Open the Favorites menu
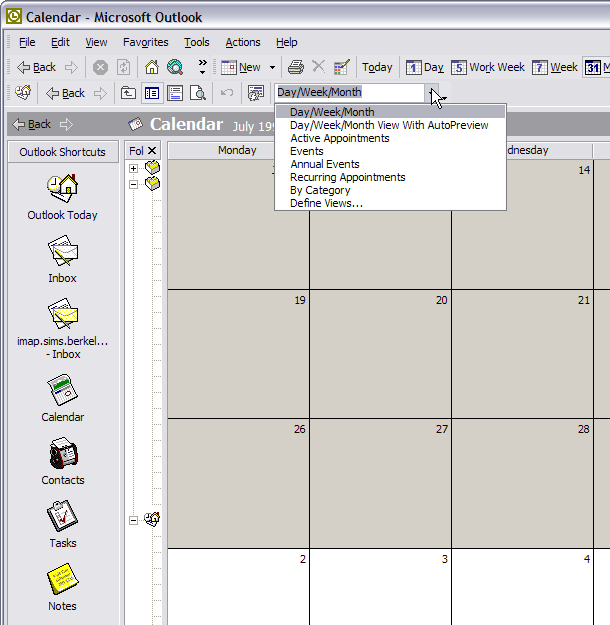This screenshot has height=625, width=610. pos(146,42)
